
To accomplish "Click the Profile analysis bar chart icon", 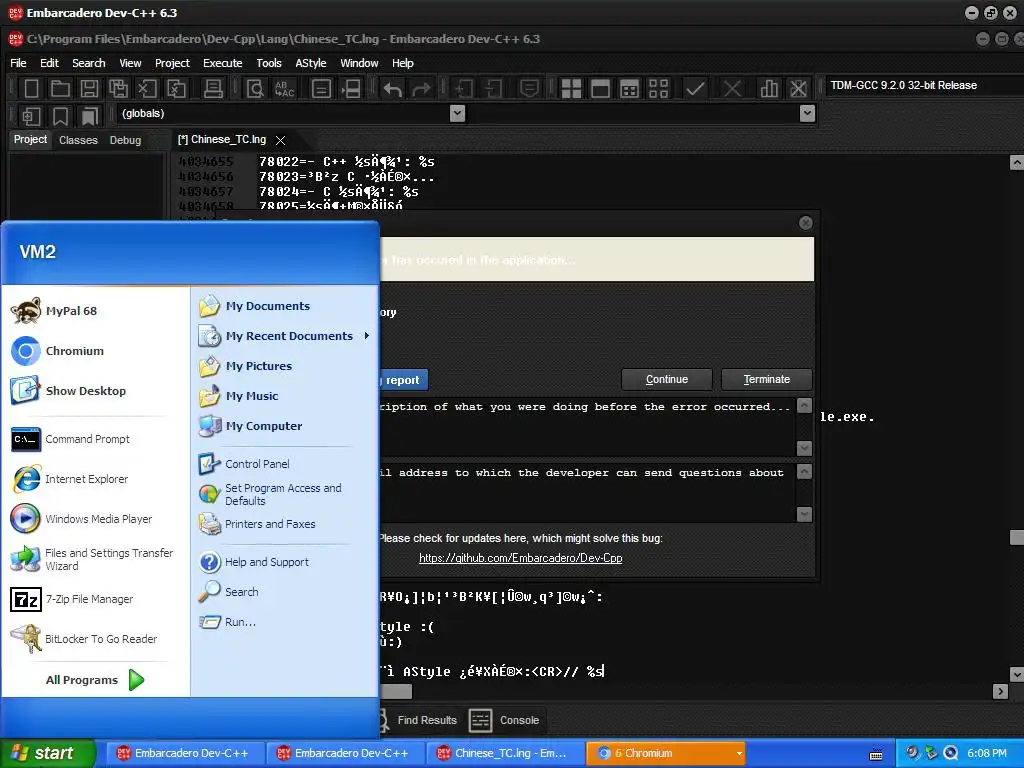I will click(769, 88).
